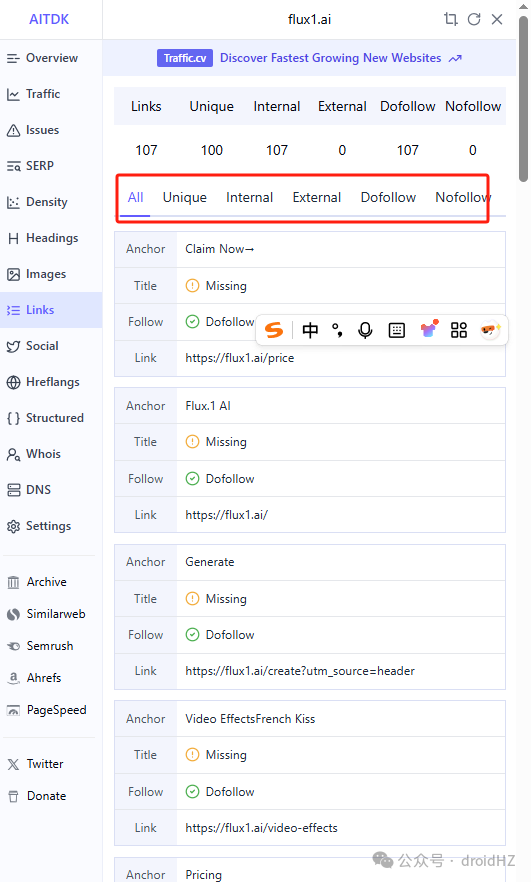531x882 pixels.
Task: Click the refresh icon next to flux1.ai
Action: (474, 19)
